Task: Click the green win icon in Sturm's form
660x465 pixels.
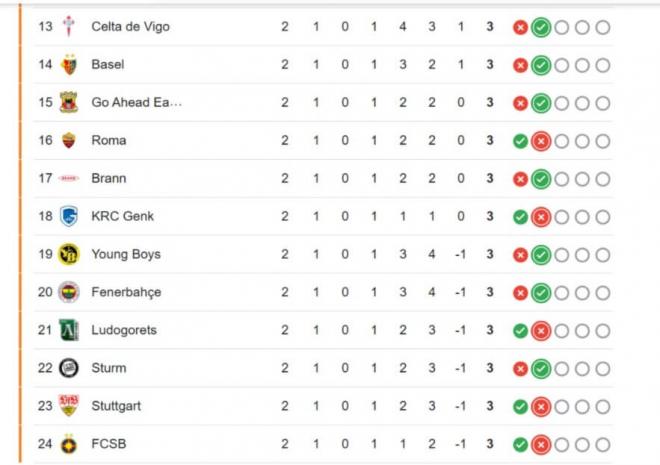Action: (541, 369)
